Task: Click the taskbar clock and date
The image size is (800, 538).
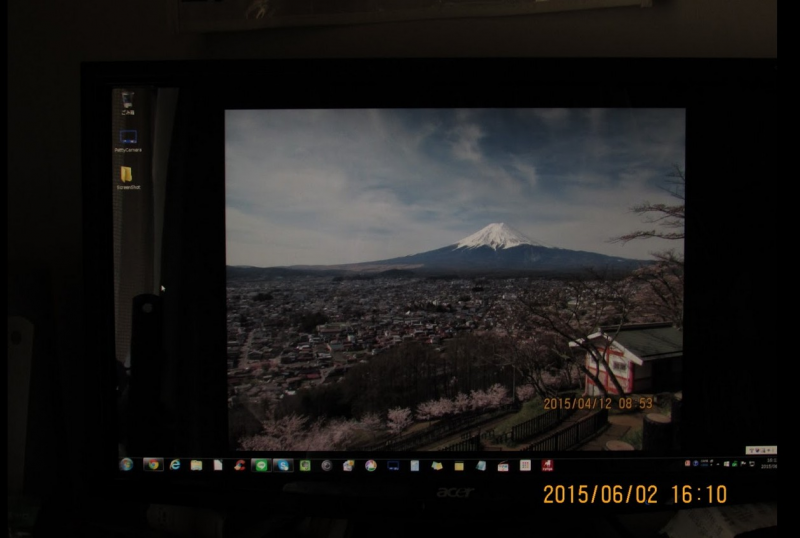Action: coord(770,464)
